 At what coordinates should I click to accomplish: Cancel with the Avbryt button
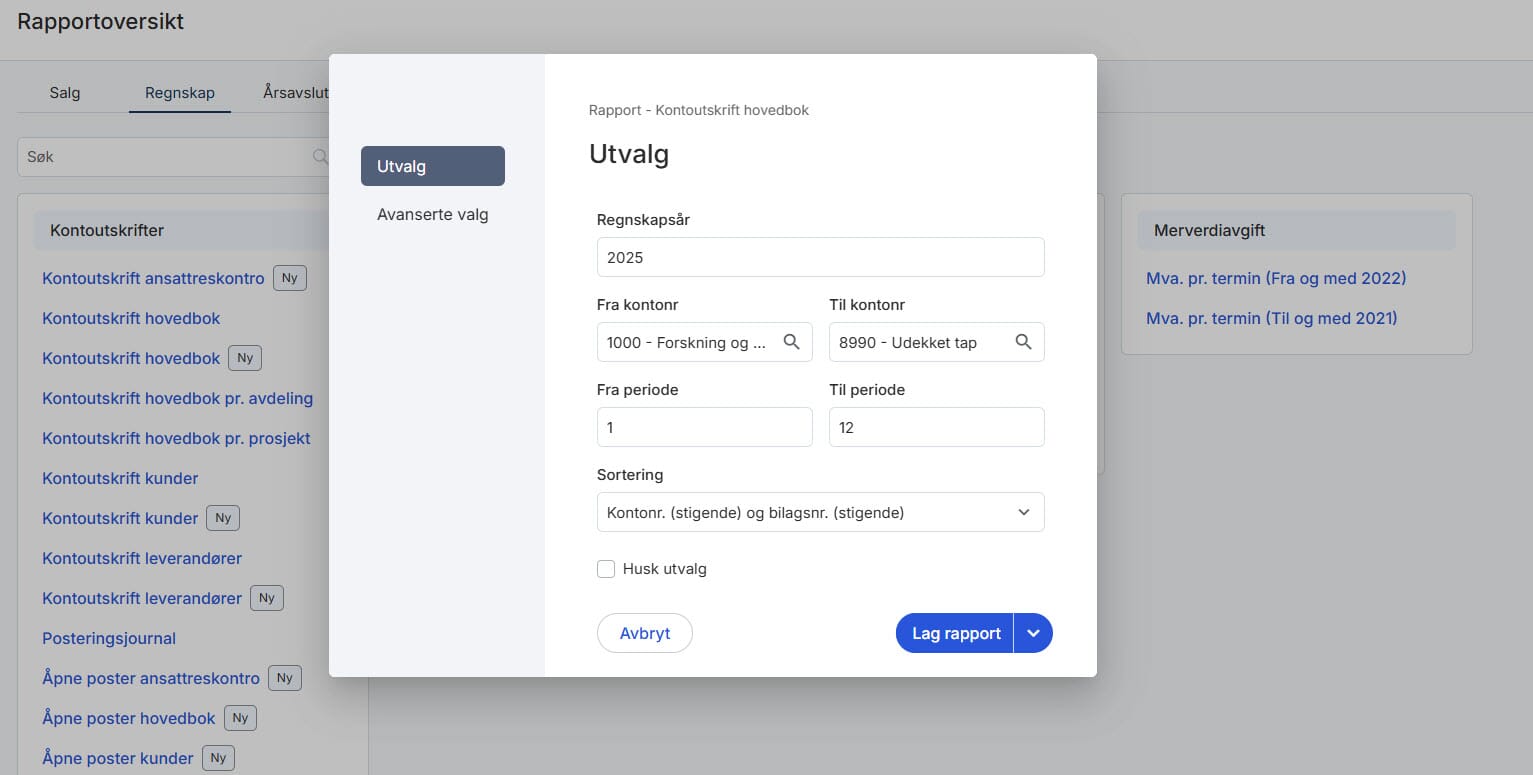pos(645,633)
